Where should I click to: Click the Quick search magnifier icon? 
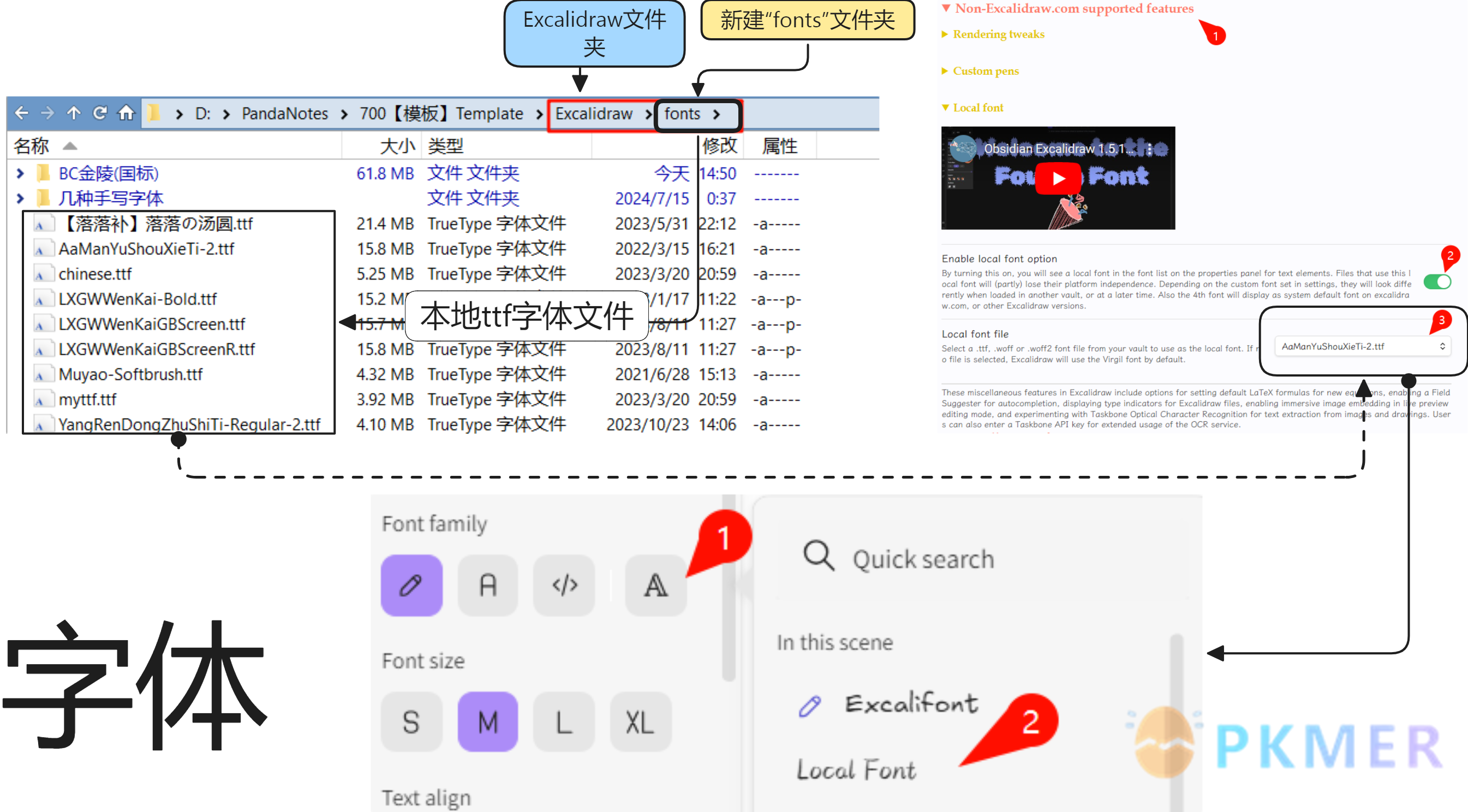(x=819, y=555)
